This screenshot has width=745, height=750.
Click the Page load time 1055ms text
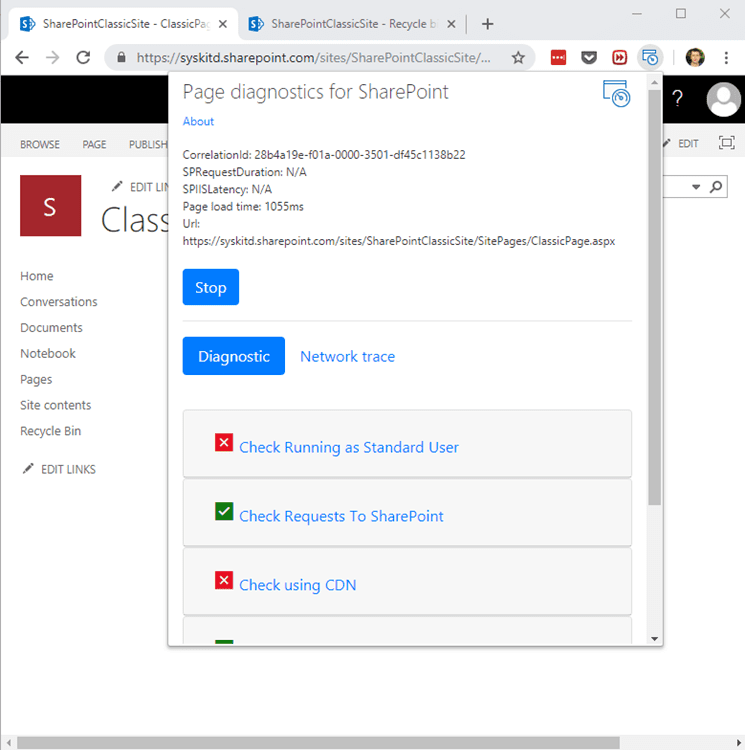coord(243,207)
